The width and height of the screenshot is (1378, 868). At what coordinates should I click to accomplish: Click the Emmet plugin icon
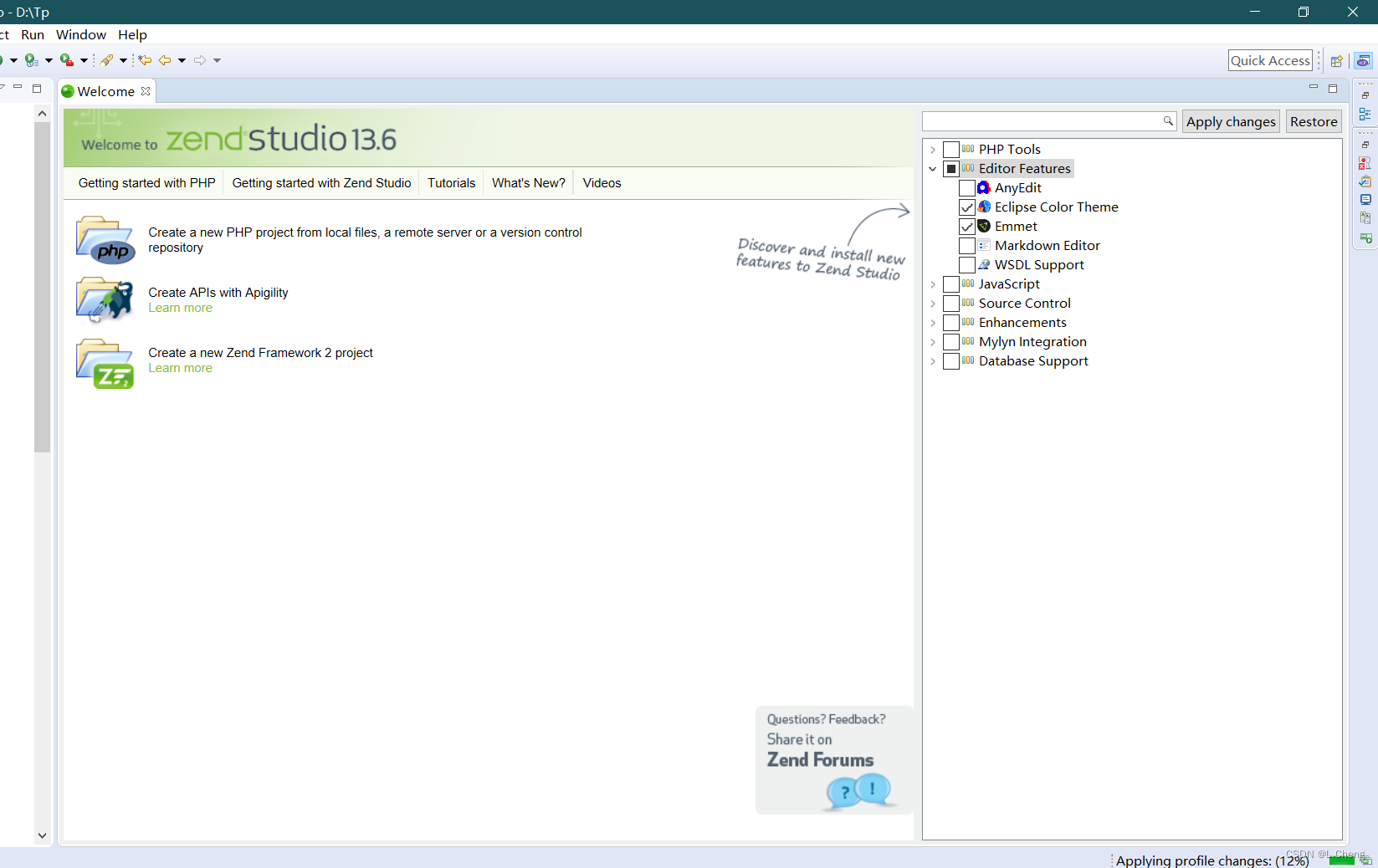tap(984, 226)
